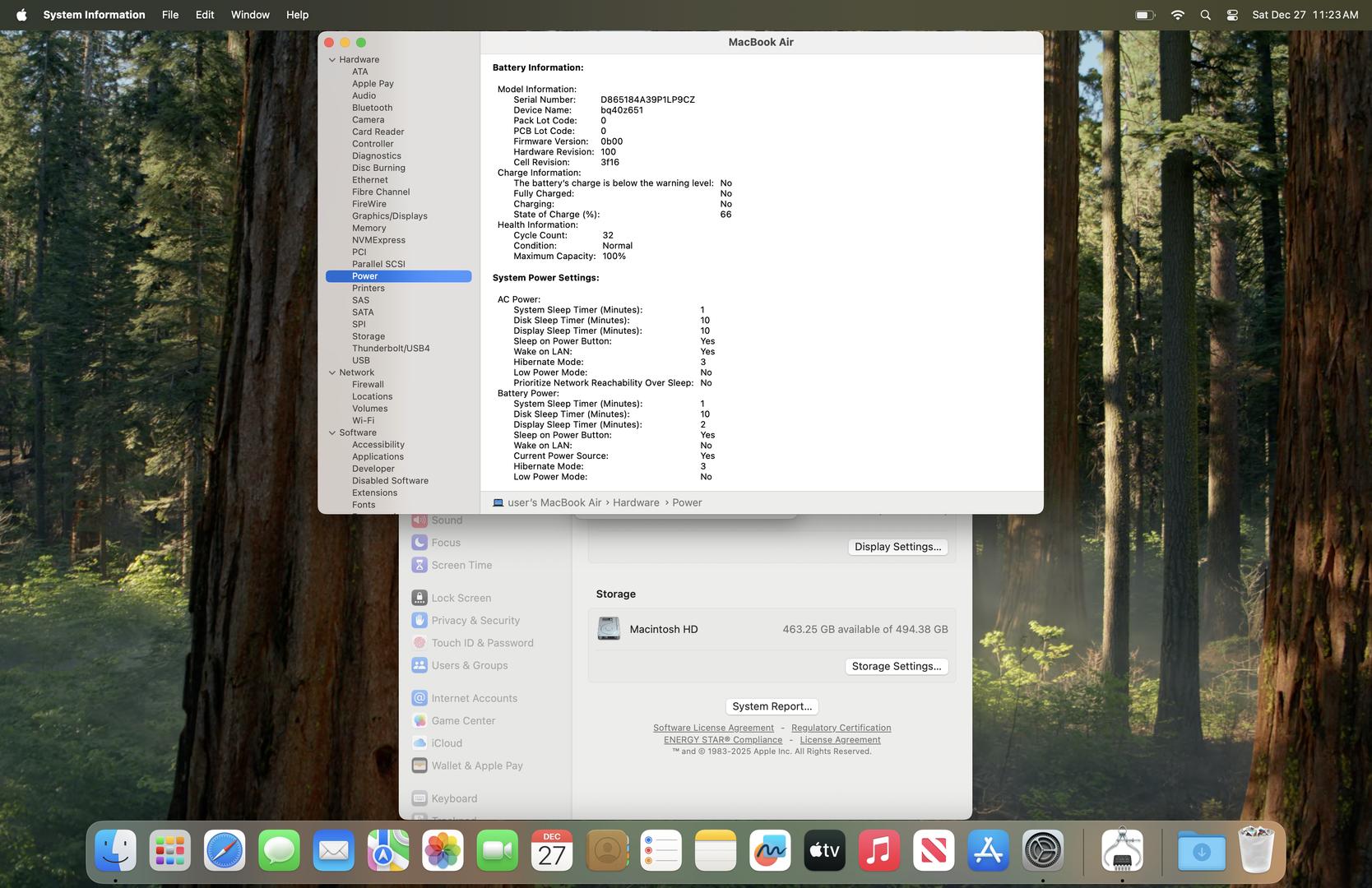This screenshot has width=1372, height=888.
Task: Select Thunderbolt/USB4 in the sidebar
Action: tap(391, 349)
